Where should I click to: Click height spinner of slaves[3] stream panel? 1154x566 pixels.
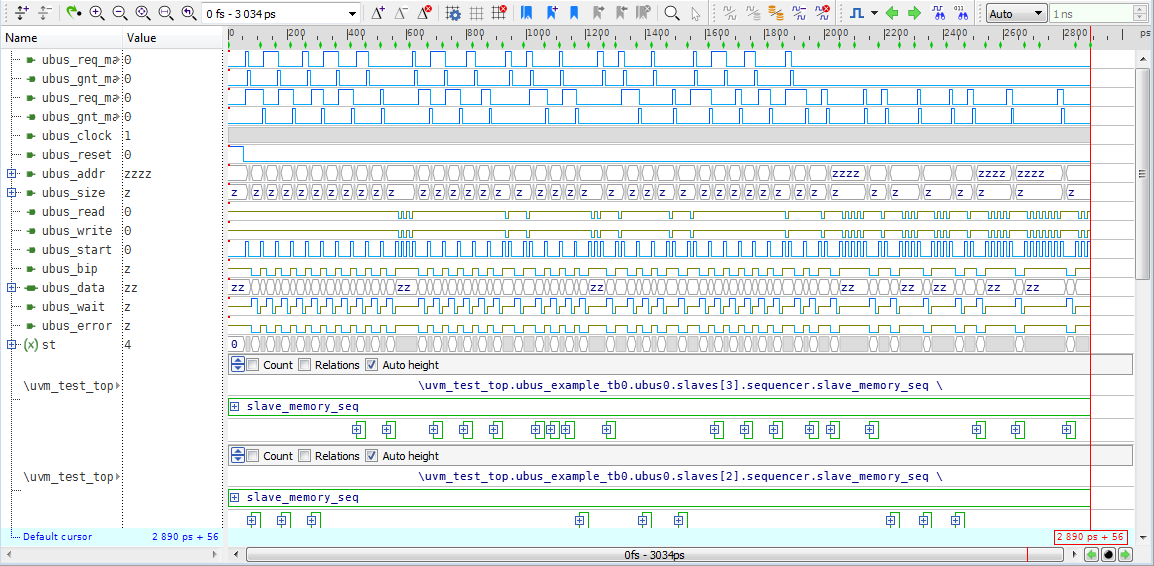[x=238, y=364]
